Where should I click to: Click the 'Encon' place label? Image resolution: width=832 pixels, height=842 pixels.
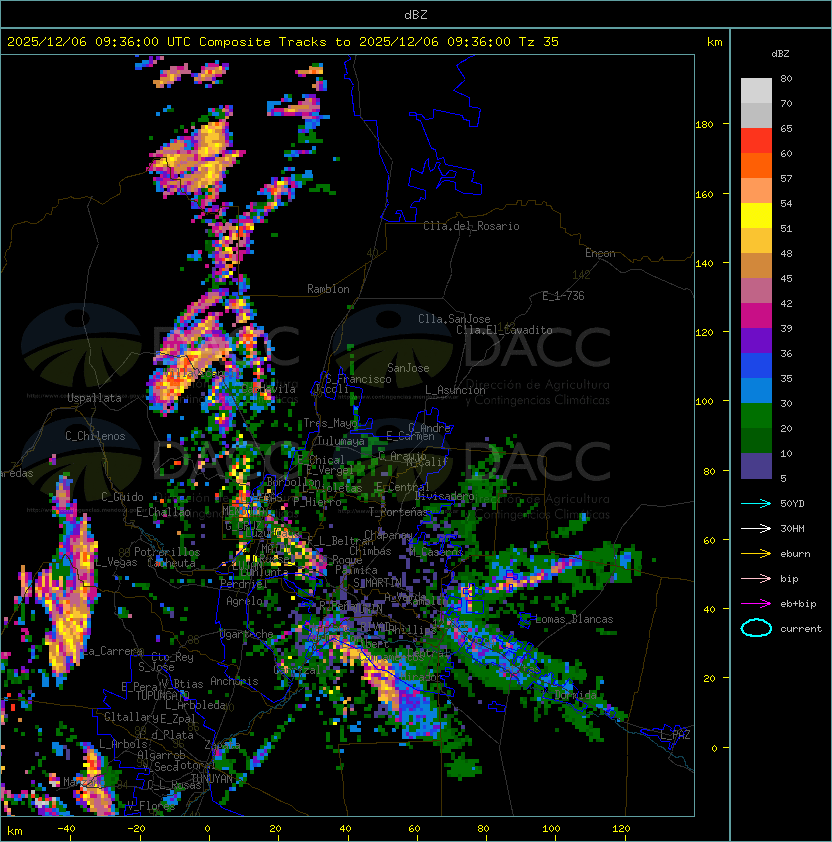tap(600, 253)
